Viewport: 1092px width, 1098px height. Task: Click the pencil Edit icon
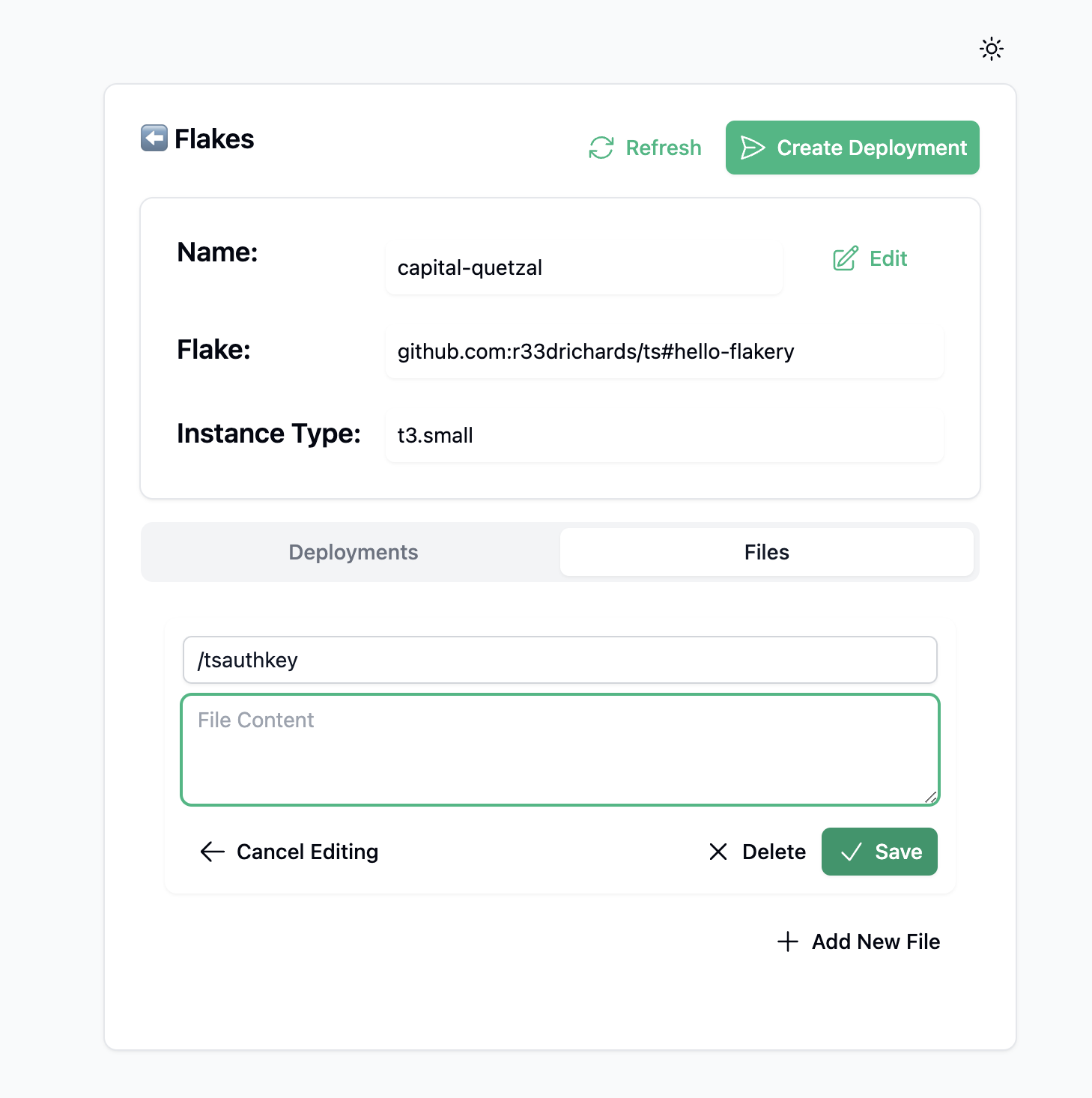pyautogui.click(x=846, y=258)
